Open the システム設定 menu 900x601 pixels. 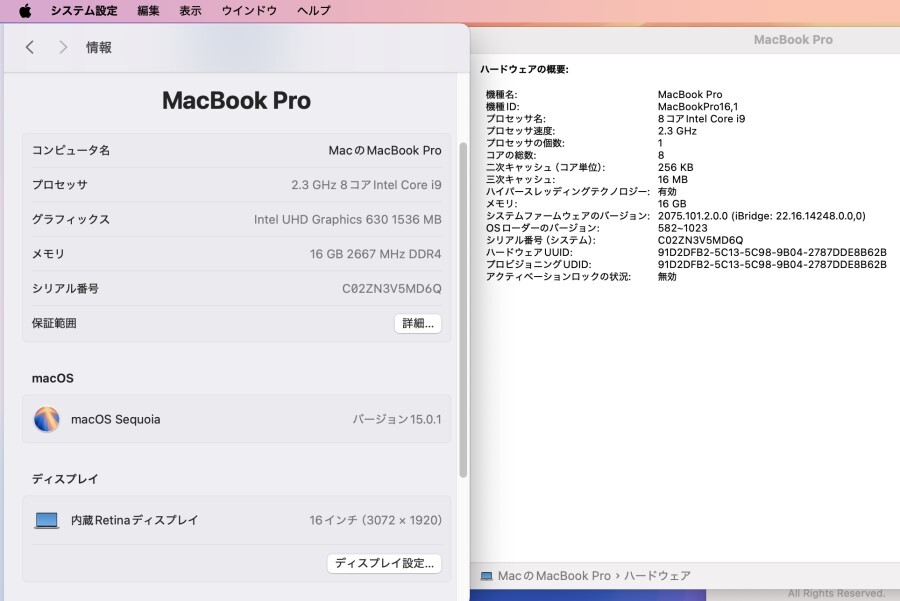click(x=84, y=10)
